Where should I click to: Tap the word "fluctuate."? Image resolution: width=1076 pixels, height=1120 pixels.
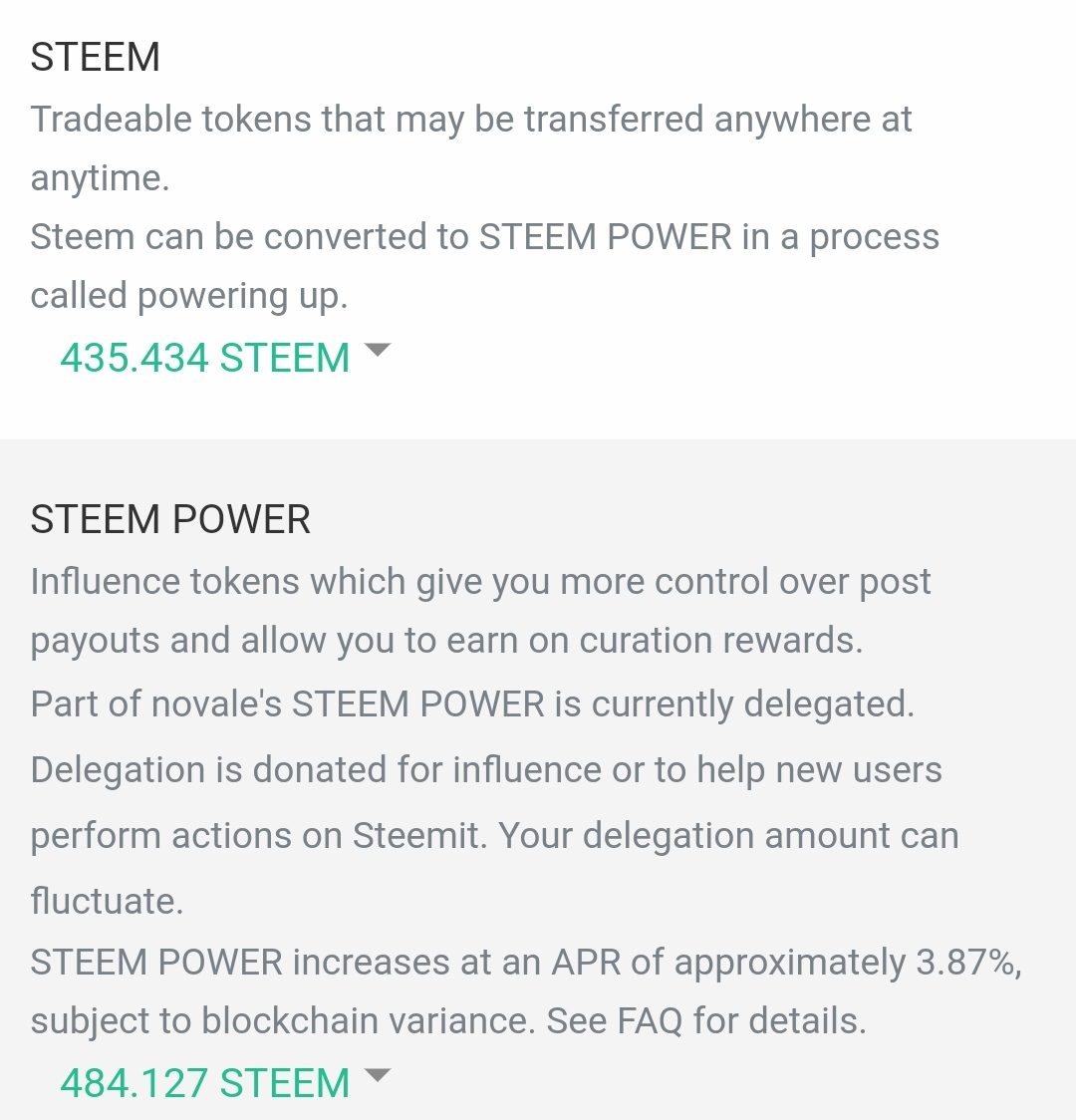coord(108,901)
